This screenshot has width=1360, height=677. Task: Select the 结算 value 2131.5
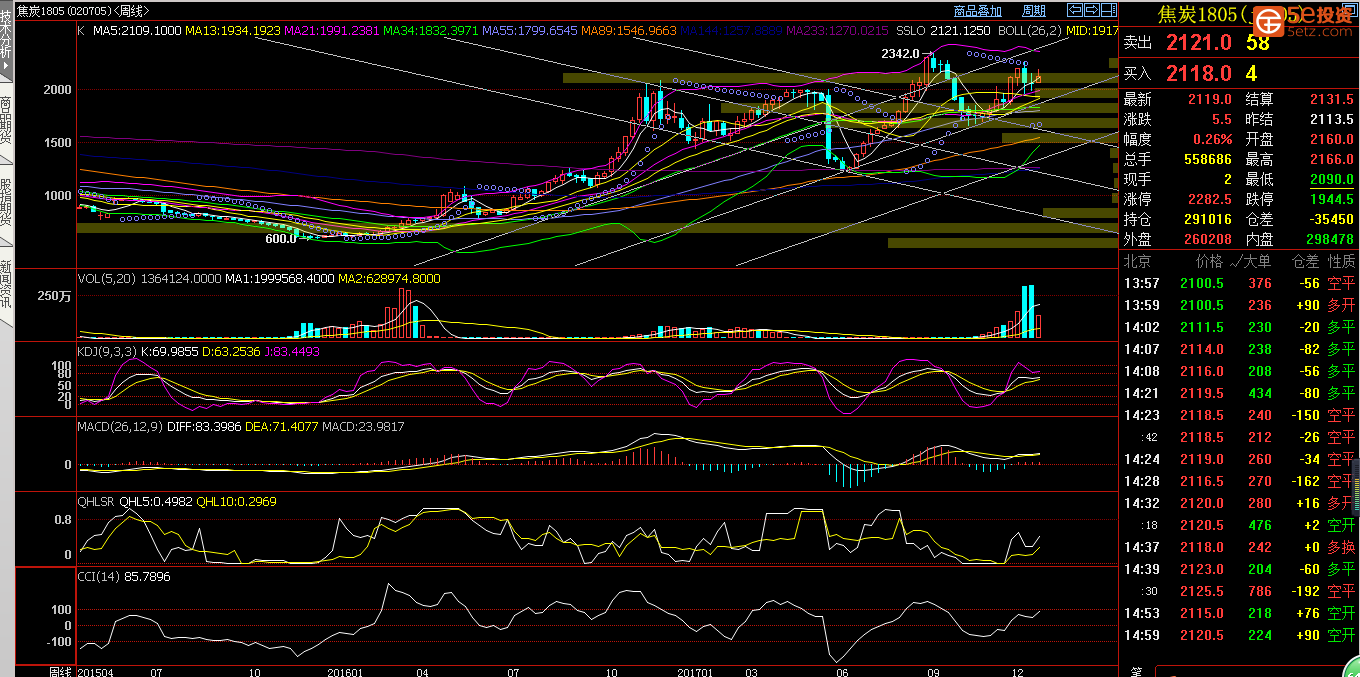click(x=1331, y=99)
